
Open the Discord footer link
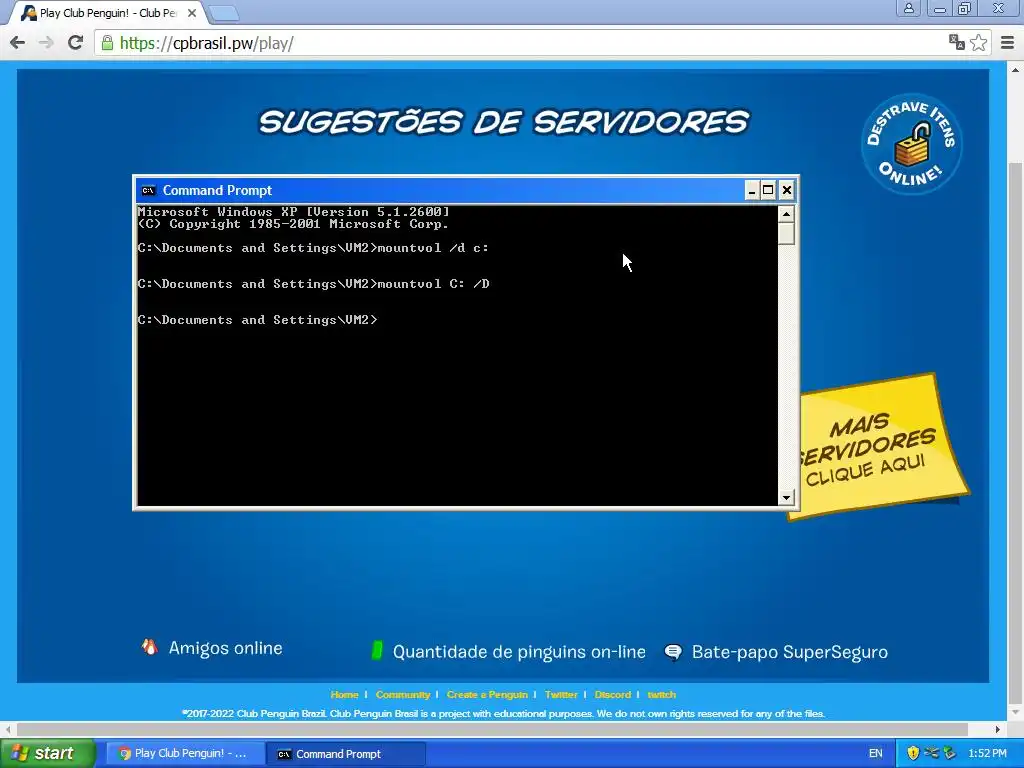click(613, 694)
